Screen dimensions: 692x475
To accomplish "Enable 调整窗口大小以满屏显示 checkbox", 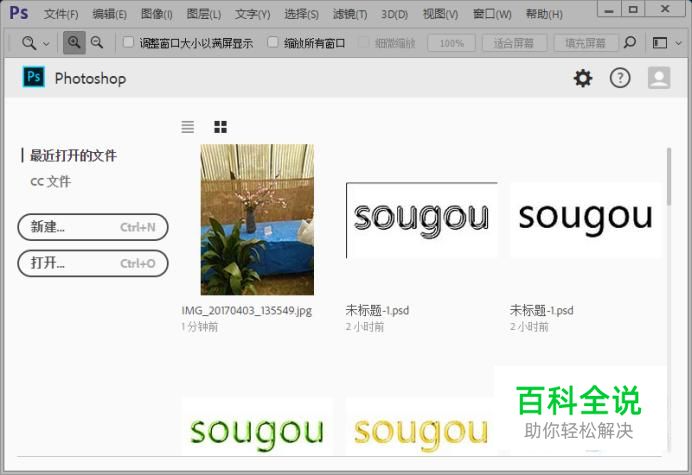I will pyautogui.click(x=128, y=42).
